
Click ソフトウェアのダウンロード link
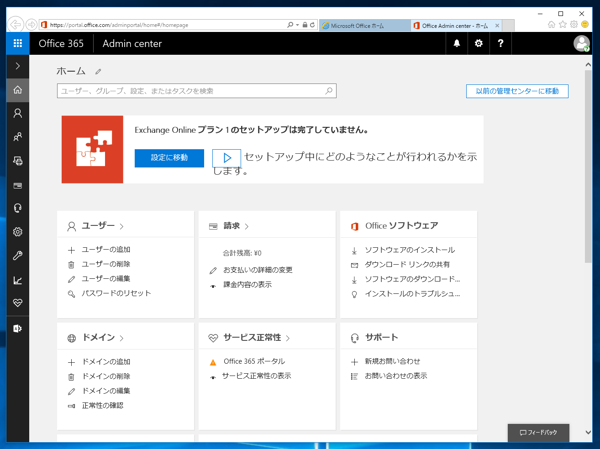point(412,279)
